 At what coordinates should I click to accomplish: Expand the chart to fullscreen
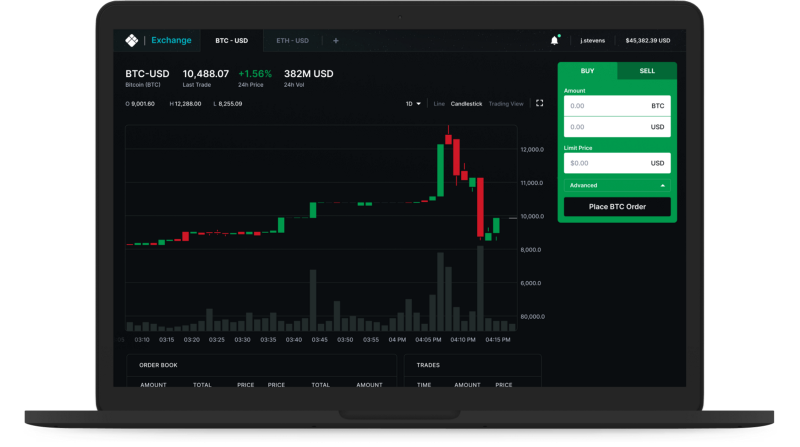(540, 103)
